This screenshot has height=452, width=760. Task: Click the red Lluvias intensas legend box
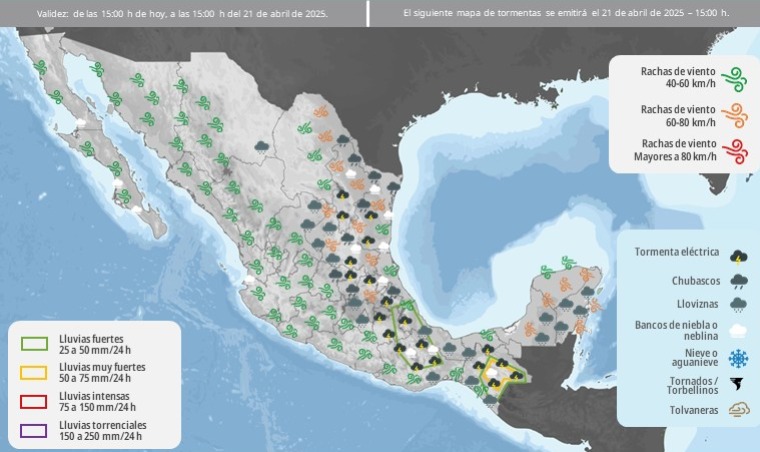[x=34, y=402]
